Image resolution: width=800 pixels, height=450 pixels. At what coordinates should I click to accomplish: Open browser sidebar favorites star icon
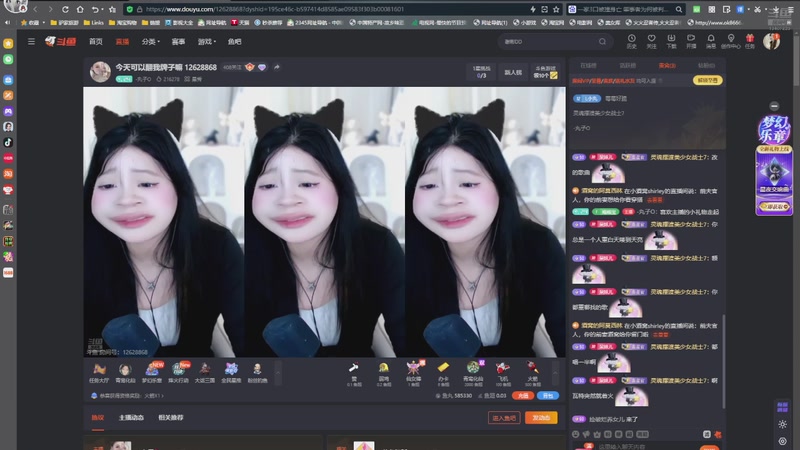(x=8, y=44)
